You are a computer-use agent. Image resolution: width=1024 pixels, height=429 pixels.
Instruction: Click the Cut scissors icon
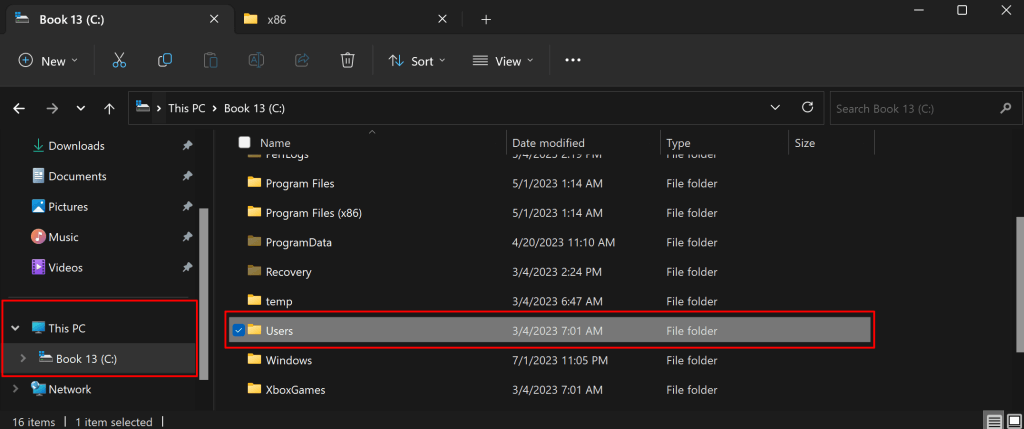[119, 61]
